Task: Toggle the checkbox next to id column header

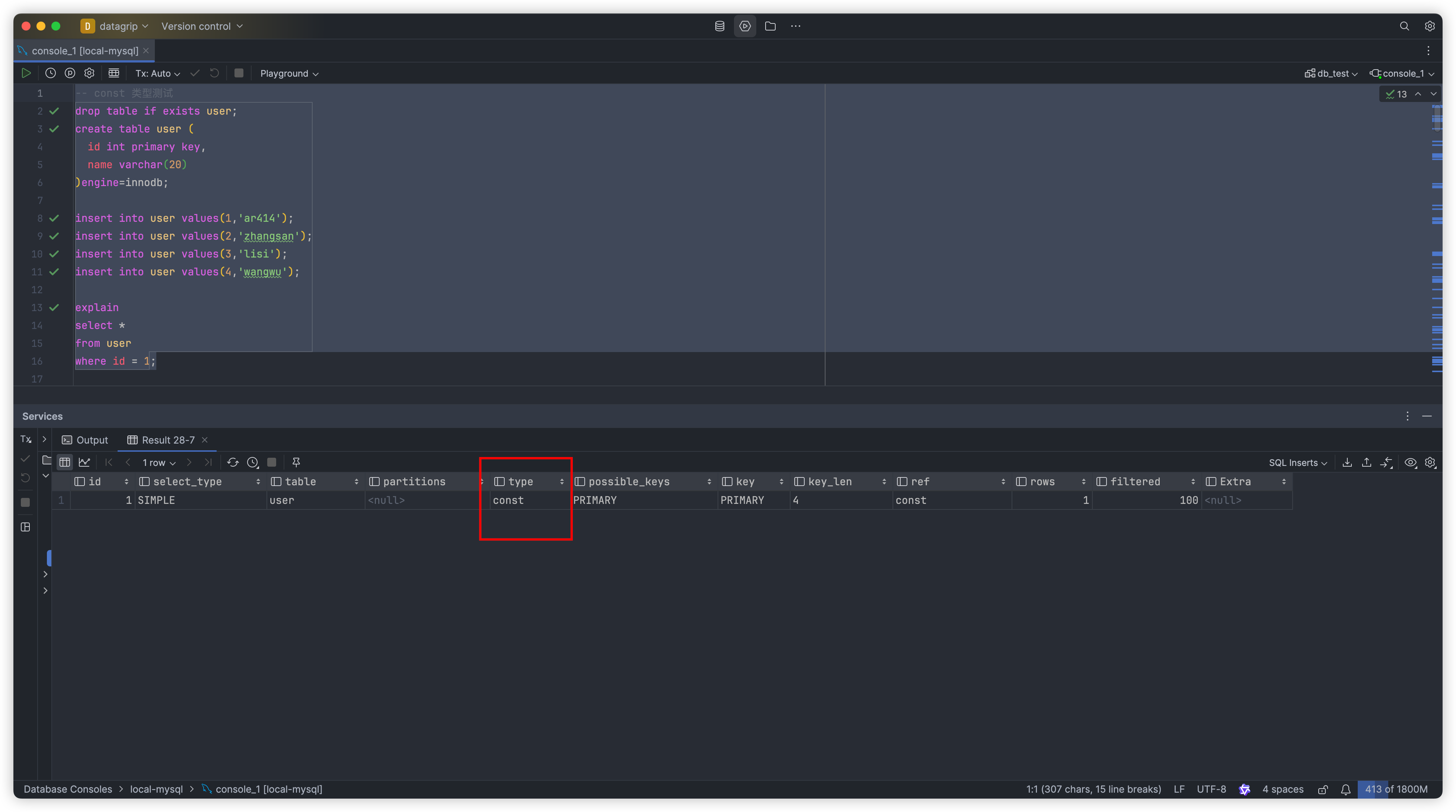Action: (x=79, y=481)
